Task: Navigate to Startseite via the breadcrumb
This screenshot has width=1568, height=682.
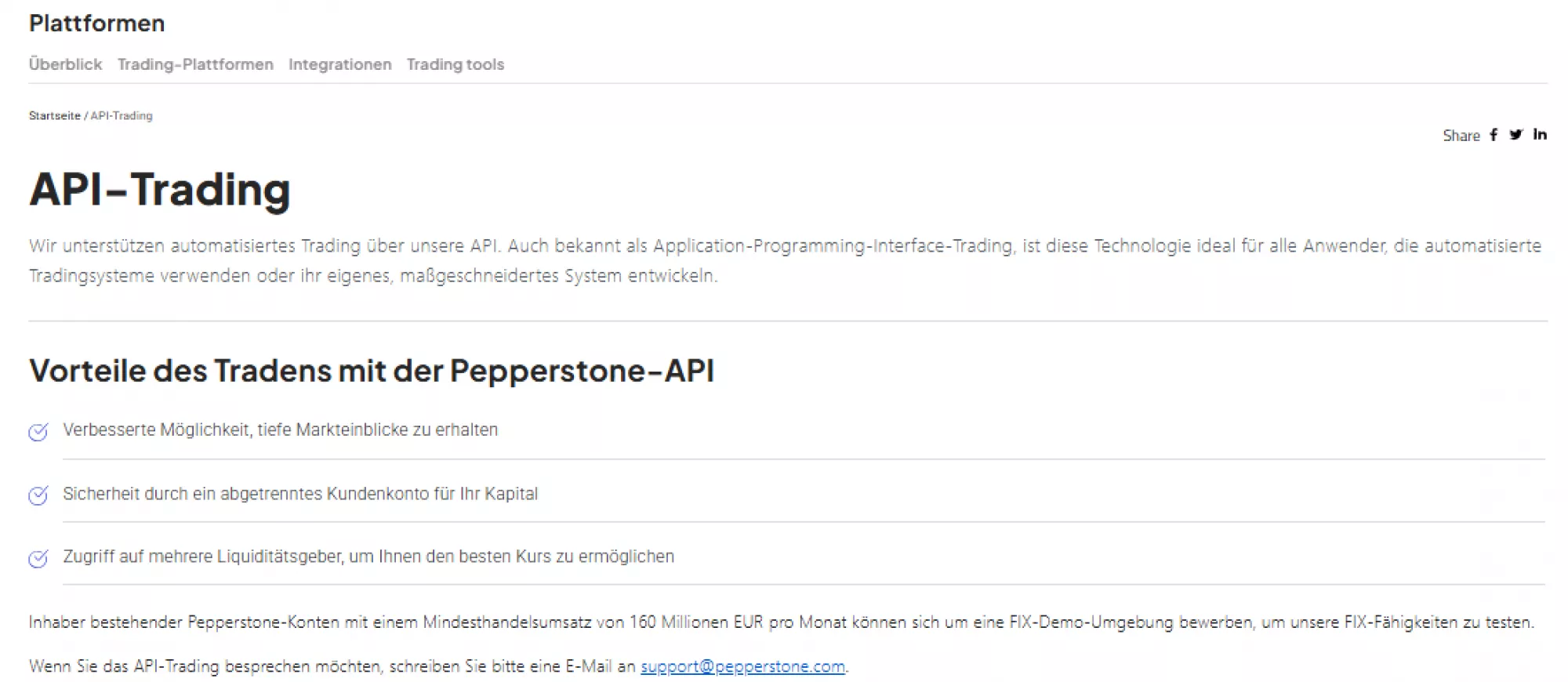Action: (x=54, y=116)
